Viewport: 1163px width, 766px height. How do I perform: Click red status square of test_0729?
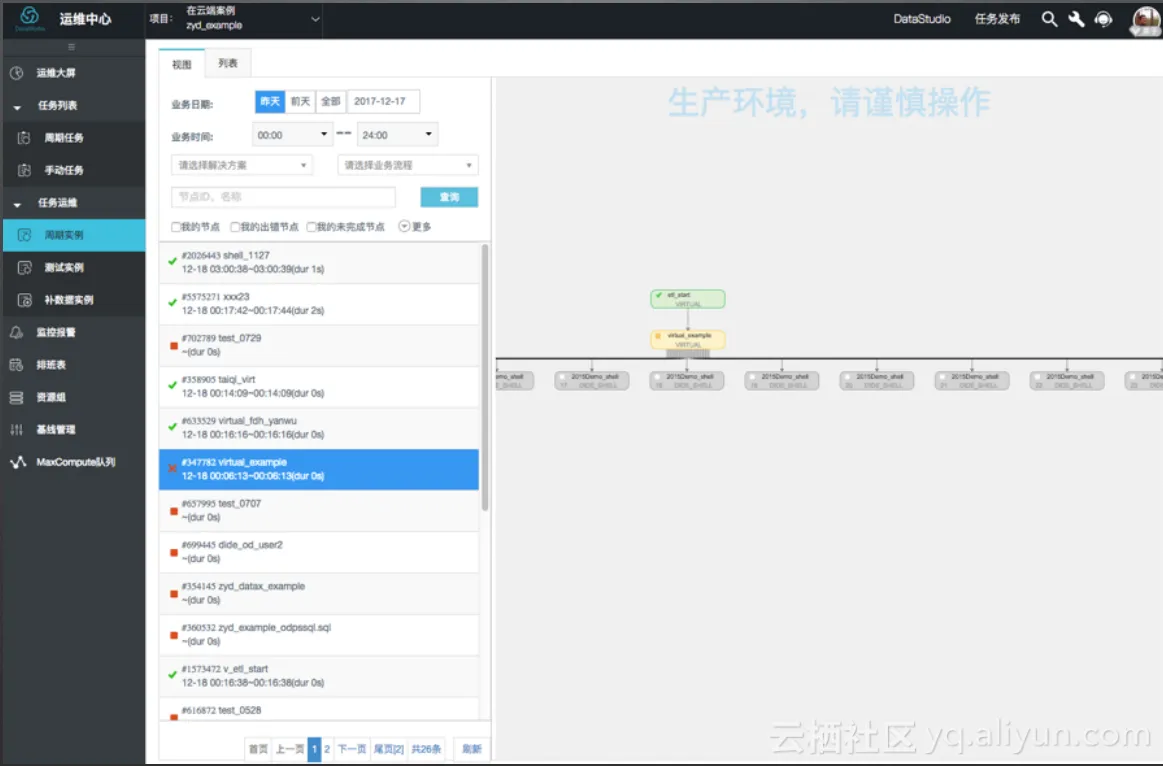[x=174, y=346]
